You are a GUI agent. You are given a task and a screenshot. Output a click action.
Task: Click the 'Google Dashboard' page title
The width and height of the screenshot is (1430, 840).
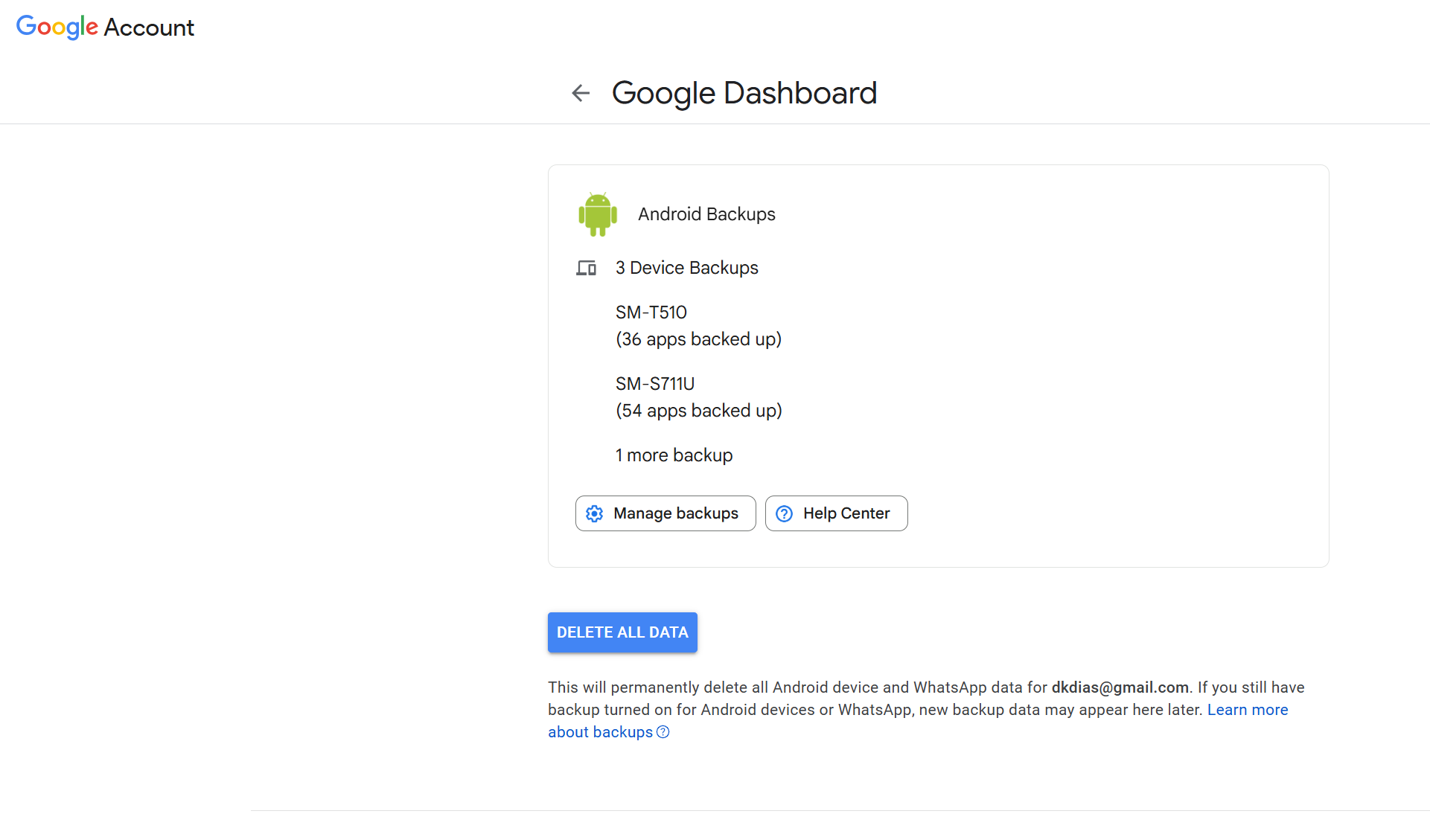(744, 93)
